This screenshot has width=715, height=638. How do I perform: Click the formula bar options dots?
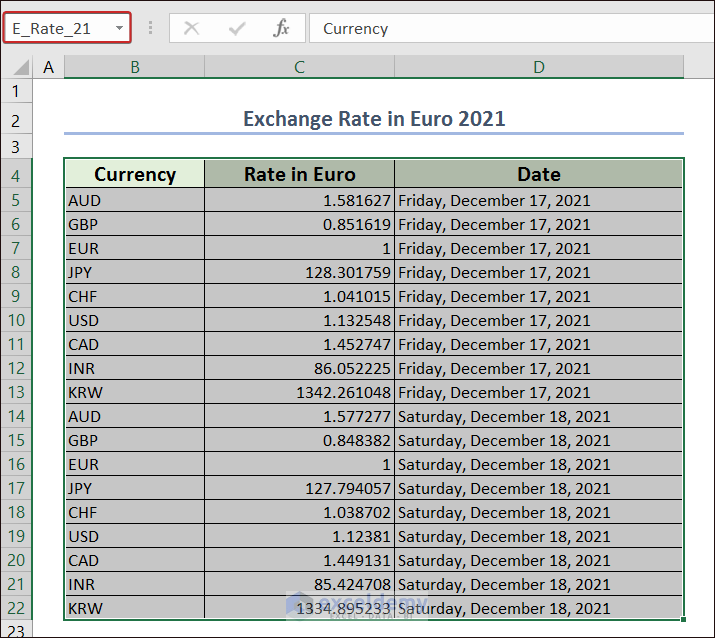[151, 28]
